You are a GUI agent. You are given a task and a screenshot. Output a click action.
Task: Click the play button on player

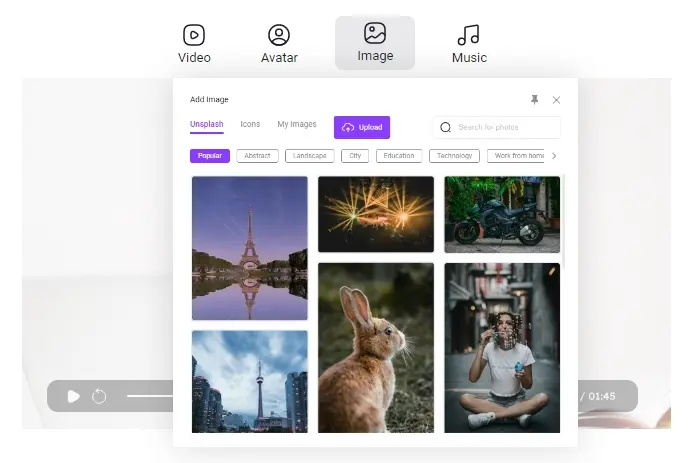click(x=73, y=396)
